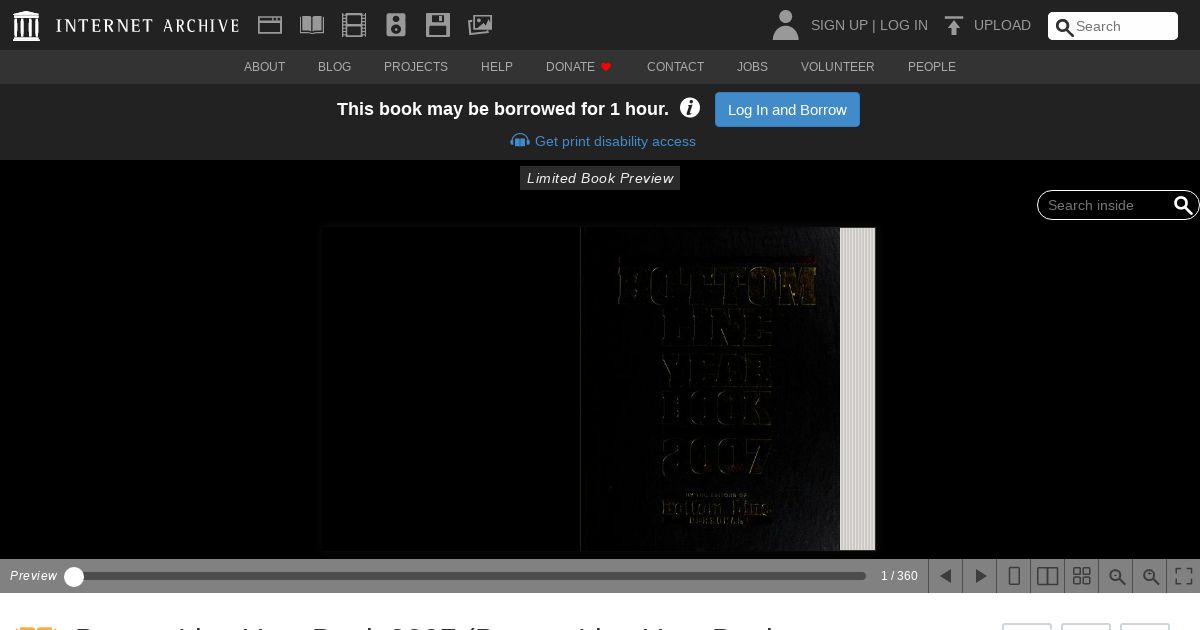Click Get print disability access link
Screen dimensions: 1200x630
point(603,141)
